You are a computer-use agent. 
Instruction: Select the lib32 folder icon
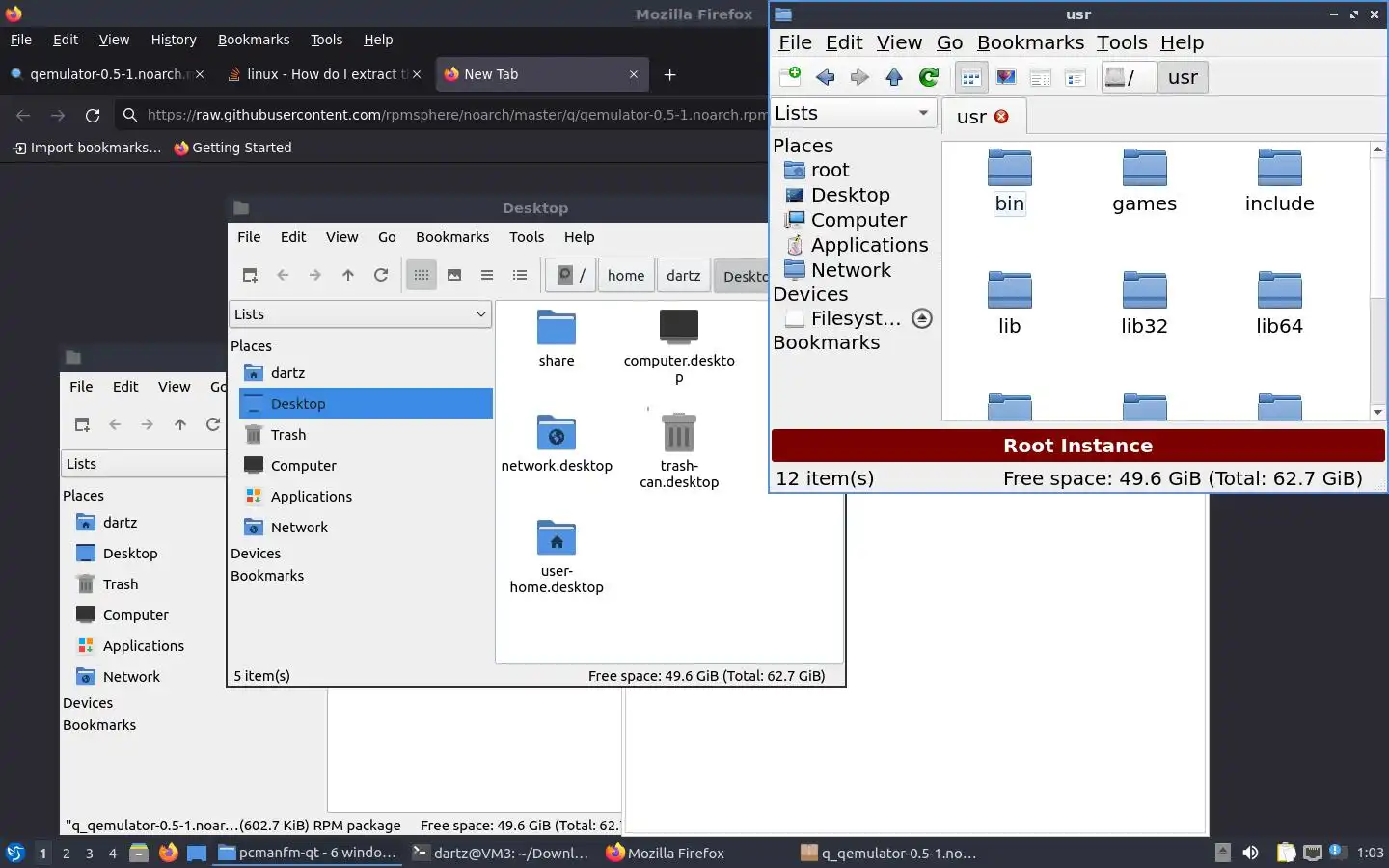(1145, 304)
